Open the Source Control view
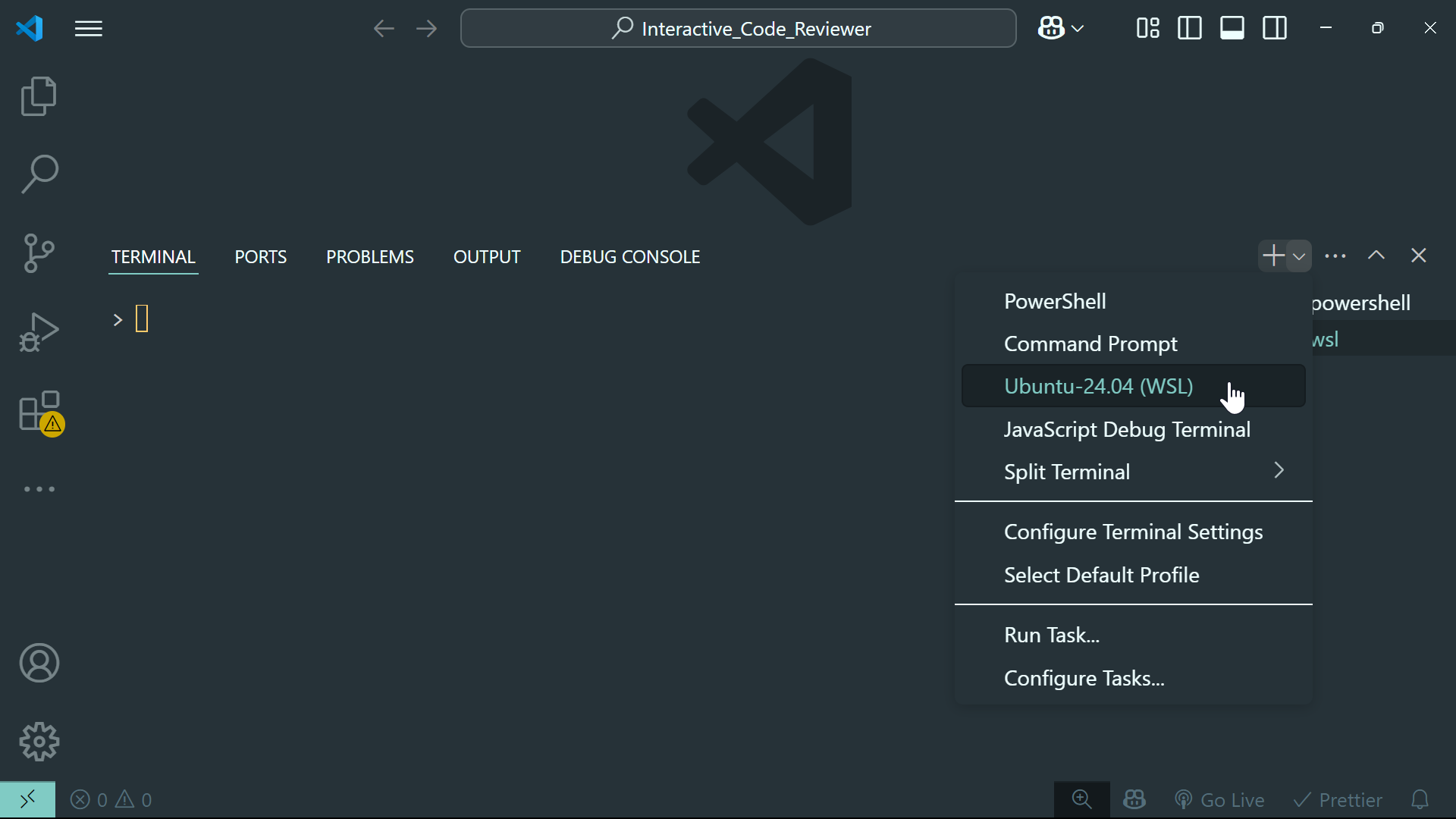The height and width of the screenshot is (819, 1456). [x=39, y=253]
